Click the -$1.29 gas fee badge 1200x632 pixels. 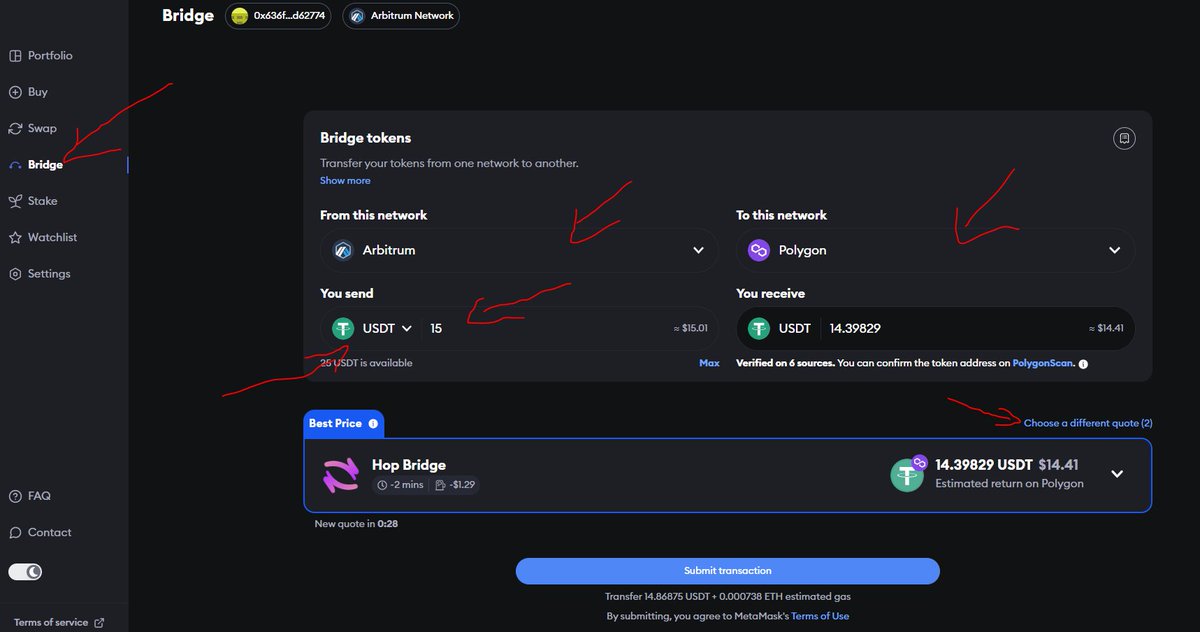click(x=455, y=485)
